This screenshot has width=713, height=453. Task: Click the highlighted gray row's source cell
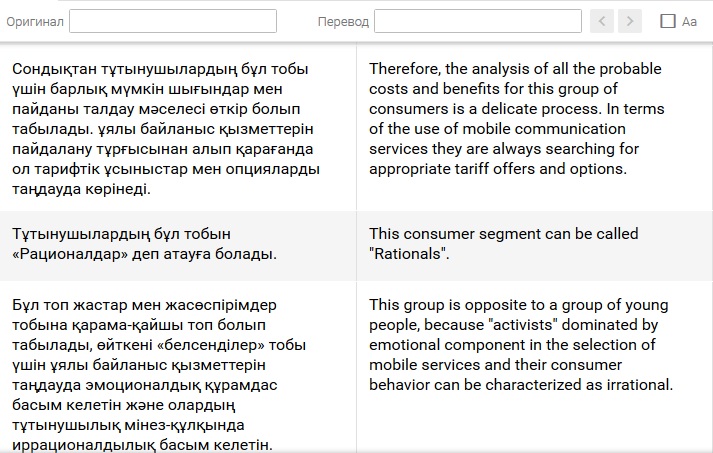coord(178,246)
